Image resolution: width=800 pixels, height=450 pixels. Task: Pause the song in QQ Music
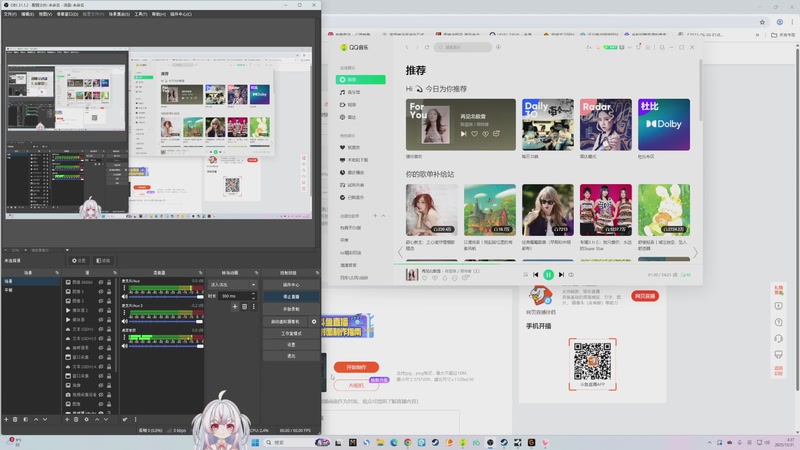coord(548,274)
